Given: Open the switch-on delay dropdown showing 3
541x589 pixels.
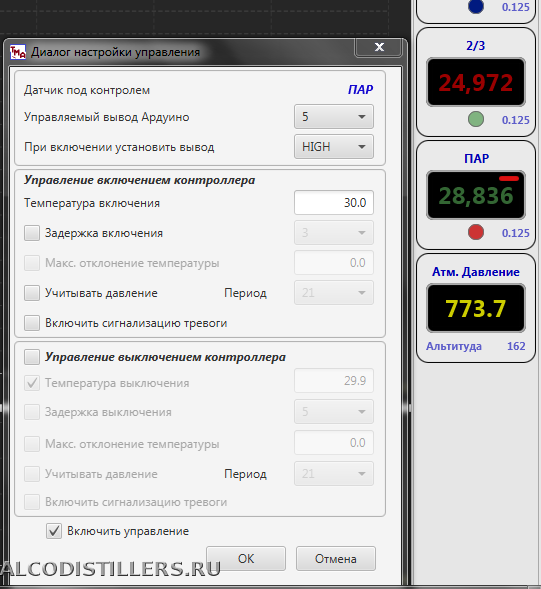Looking at the screenshot, I should pos(334,233).
